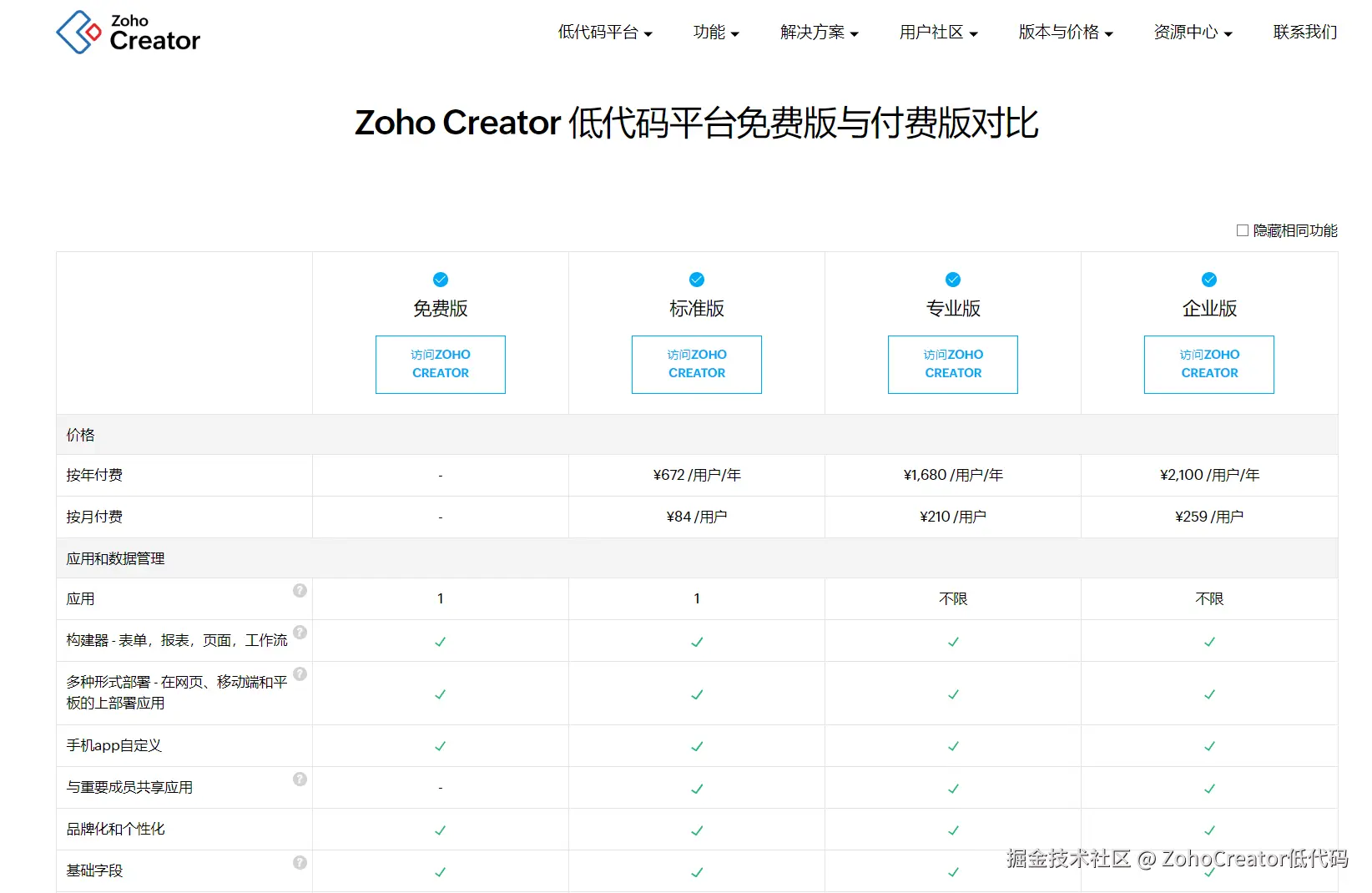Click checkmark for 与重要成员共享应用 in 专业版 column
Image resolution: width=1372 pixels, height=893 pixels.
point(953,789)
